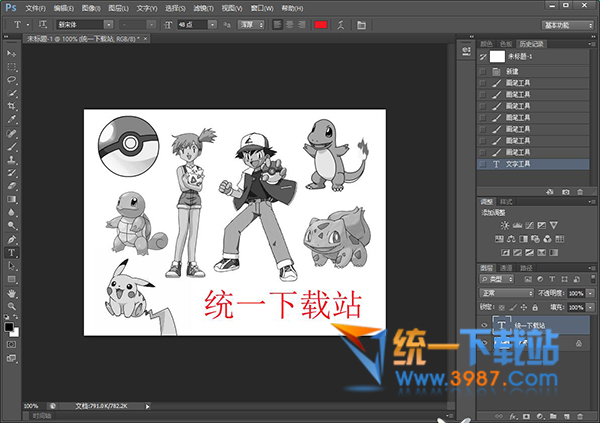Open the 文件 menu

point(35,8)
